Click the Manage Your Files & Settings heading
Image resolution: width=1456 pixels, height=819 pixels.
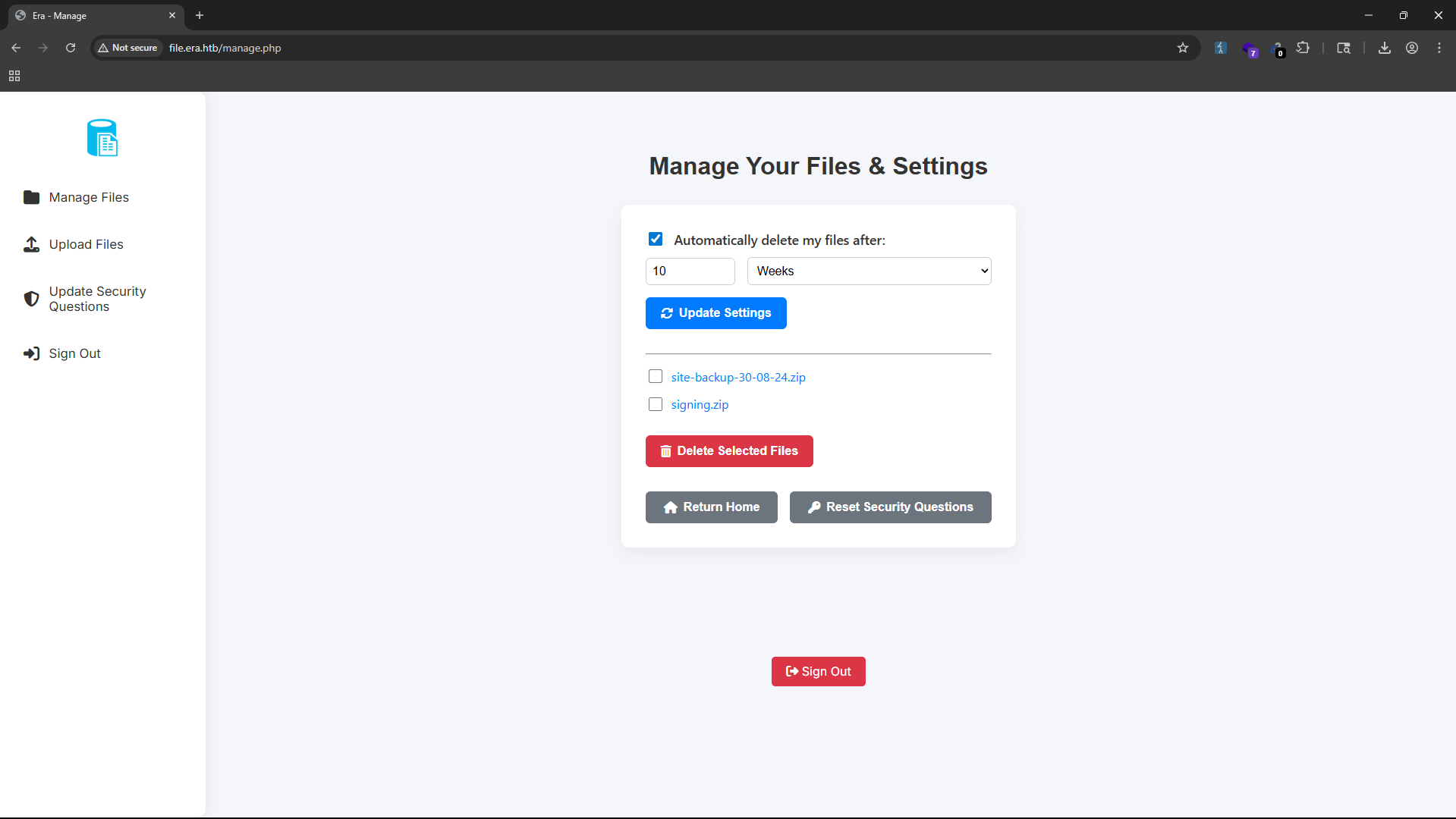(x=818, y=166)
